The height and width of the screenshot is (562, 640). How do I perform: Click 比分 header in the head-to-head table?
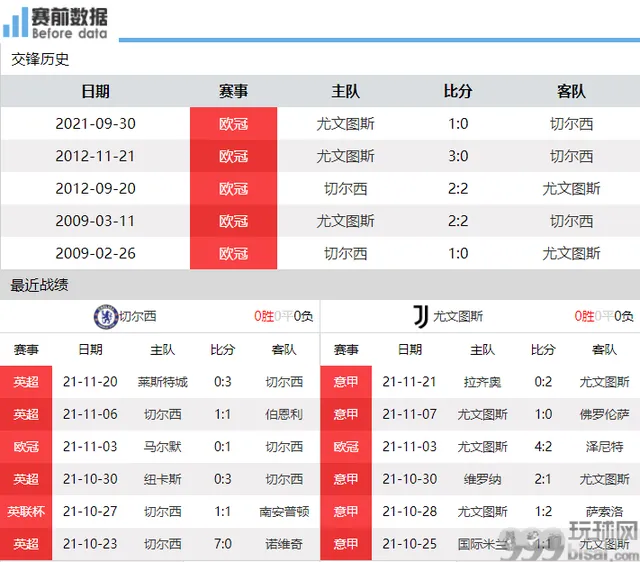click(458, 91)
